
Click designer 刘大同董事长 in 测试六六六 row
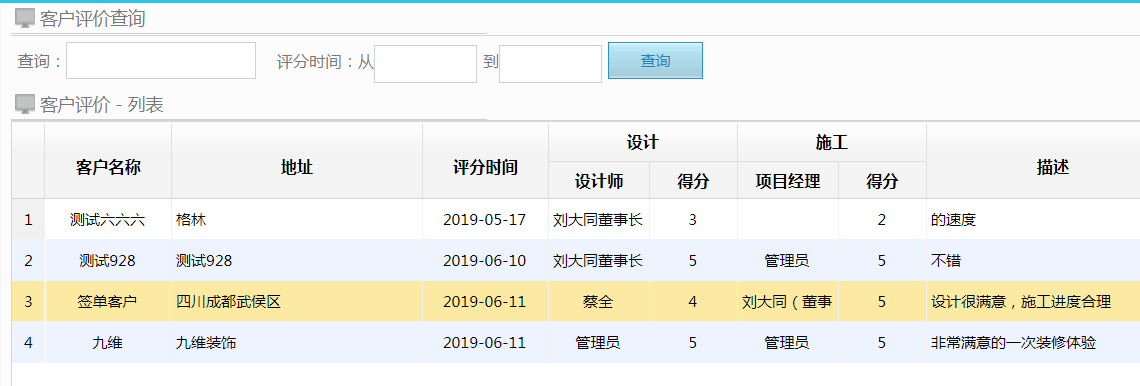tap(598, 220)
